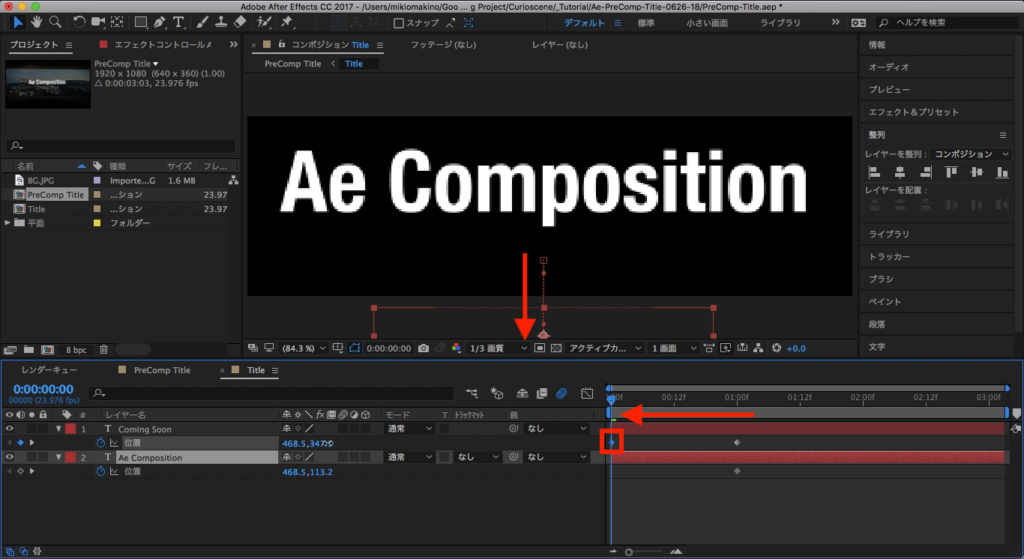Open Ae Composition track matte なし dropdown

coord(477,457)
